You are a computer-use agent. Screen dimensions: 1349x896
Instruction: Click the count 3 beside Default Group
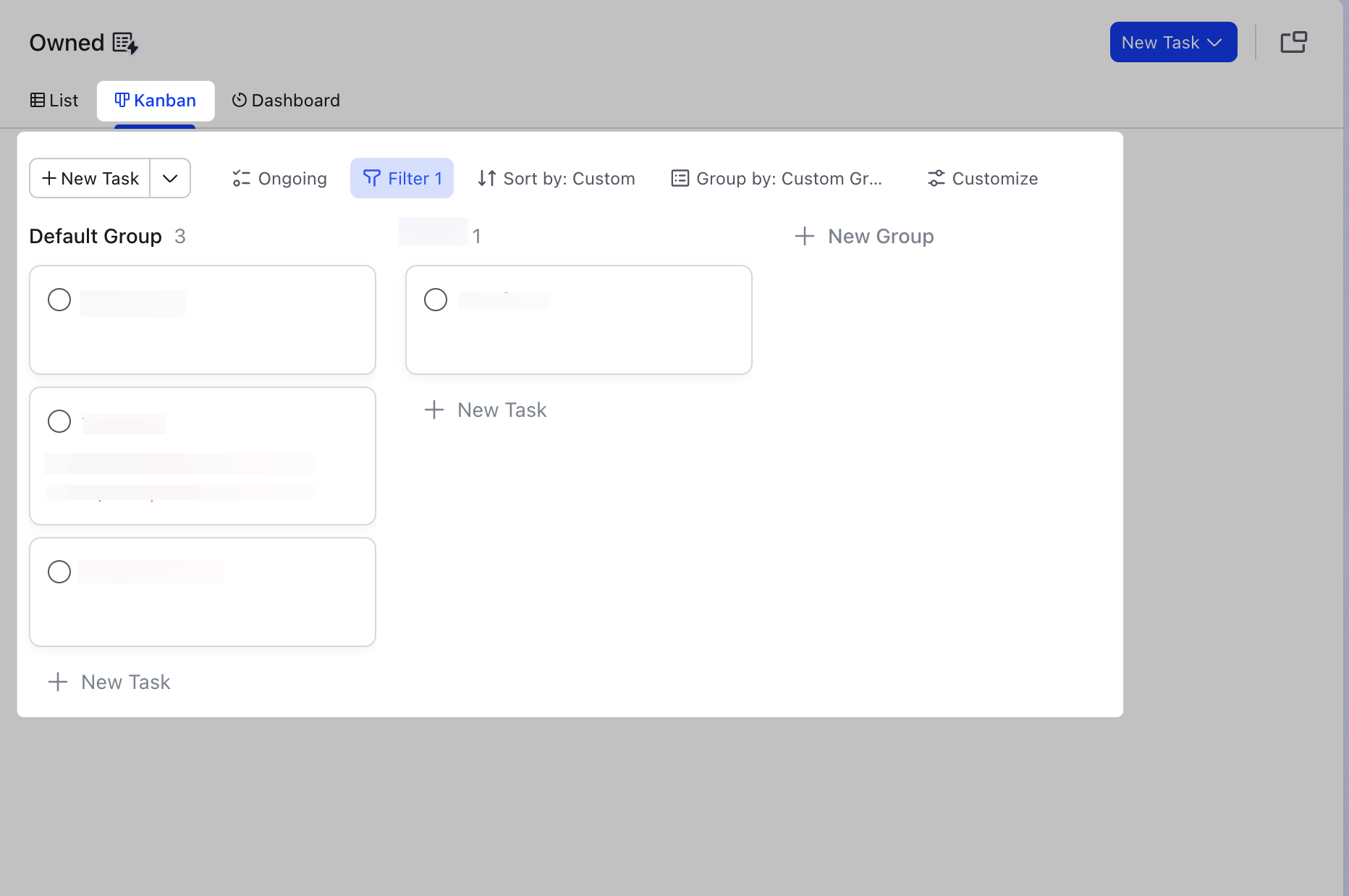(x=180, y=236)
